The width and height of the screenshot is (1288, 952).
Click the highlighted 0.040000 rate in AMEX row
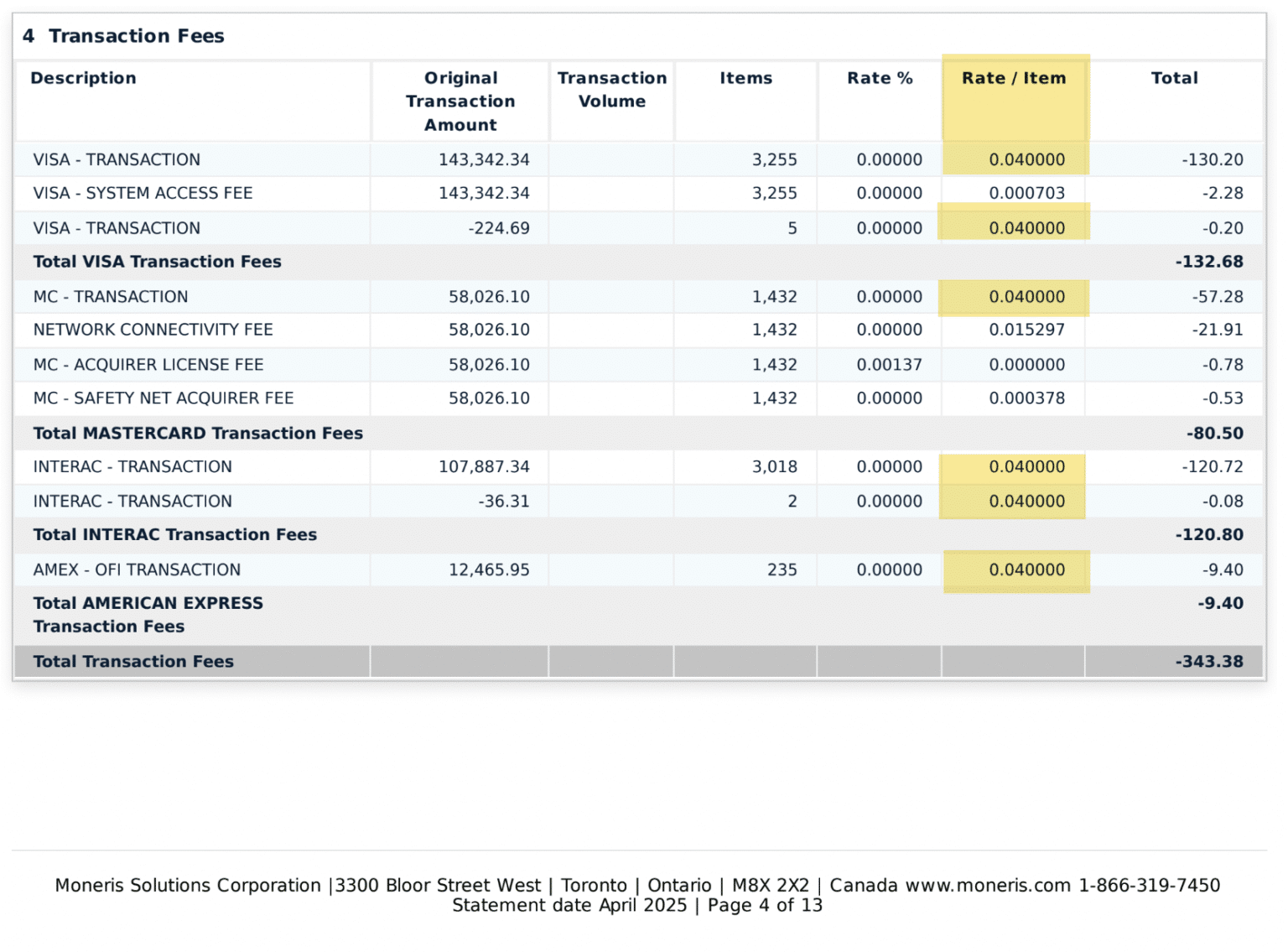coord(1026,570)
